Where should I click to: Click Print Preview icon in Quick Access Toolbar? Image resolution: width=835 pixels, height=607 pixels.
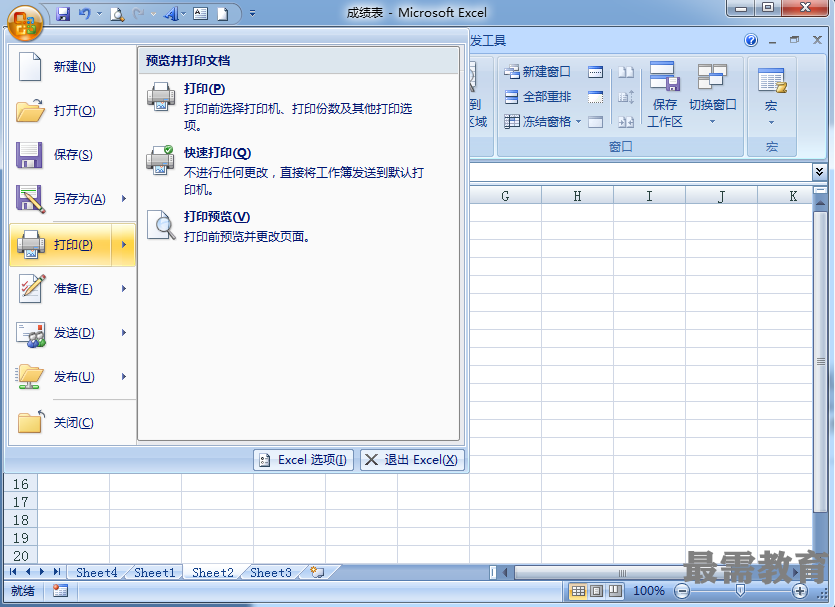point(117,14)
